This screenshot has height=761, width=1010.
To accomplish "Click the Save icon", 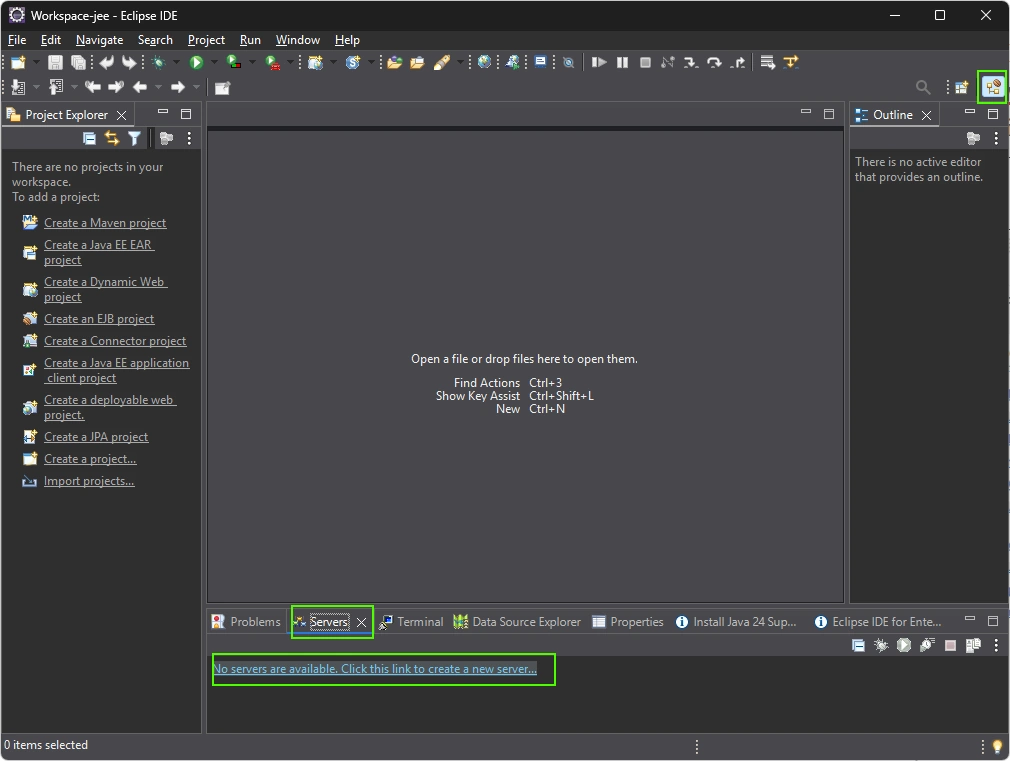I will point(55,63).
